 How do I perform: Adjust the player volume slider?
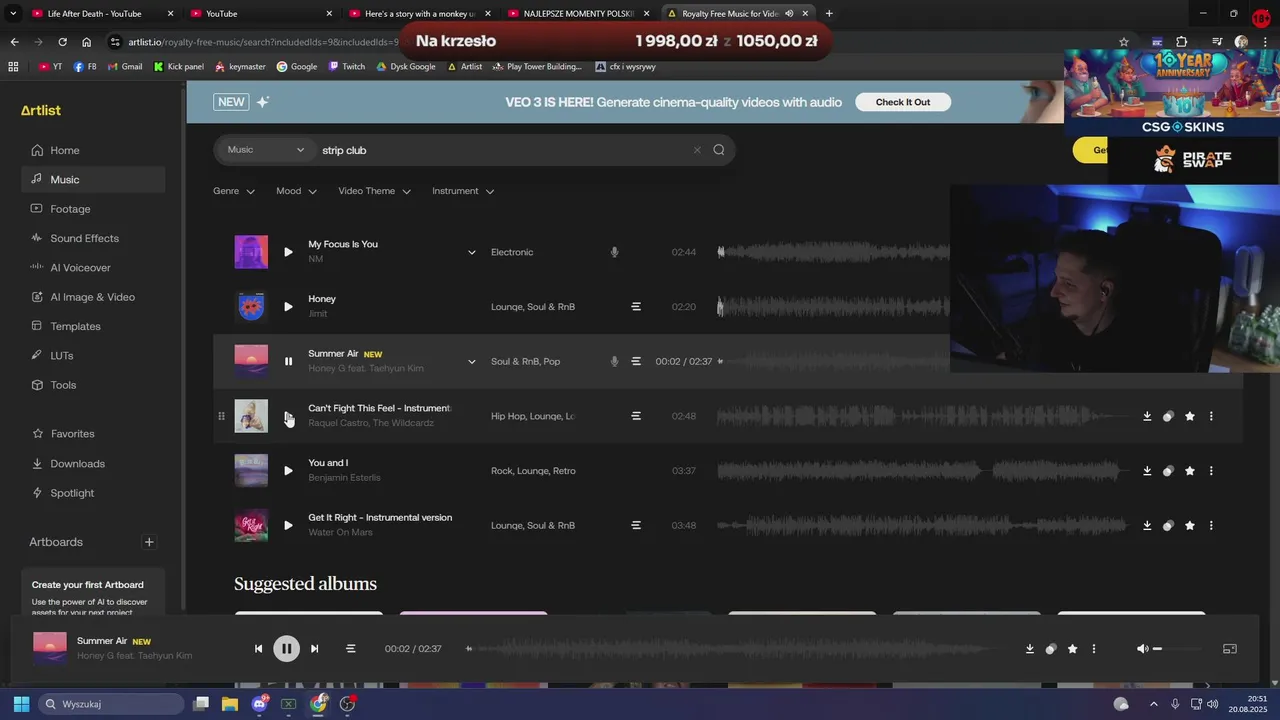click(1180, 649)
